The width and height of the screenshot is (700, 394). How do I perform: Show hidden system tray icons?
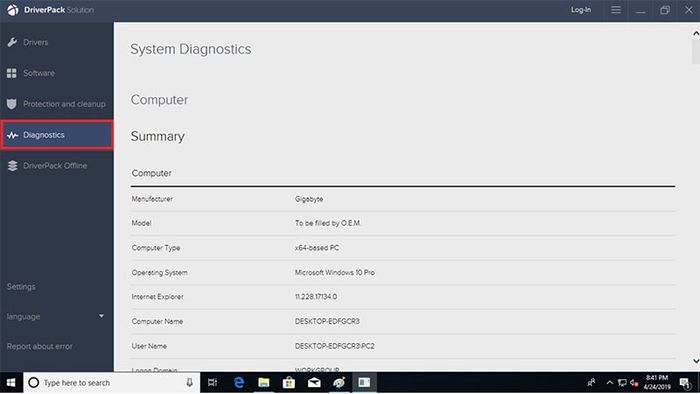tap(609, 382)
